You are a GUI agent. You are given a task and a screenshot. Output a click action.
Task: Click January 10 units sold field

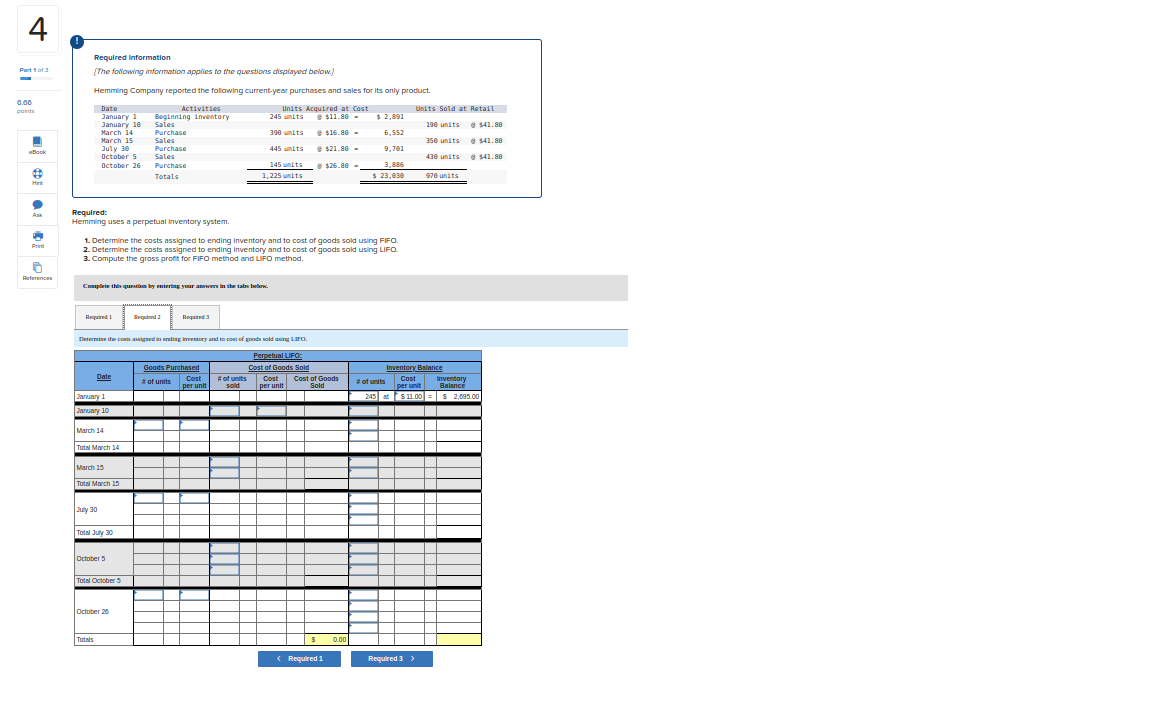click(x=224, y=411)
